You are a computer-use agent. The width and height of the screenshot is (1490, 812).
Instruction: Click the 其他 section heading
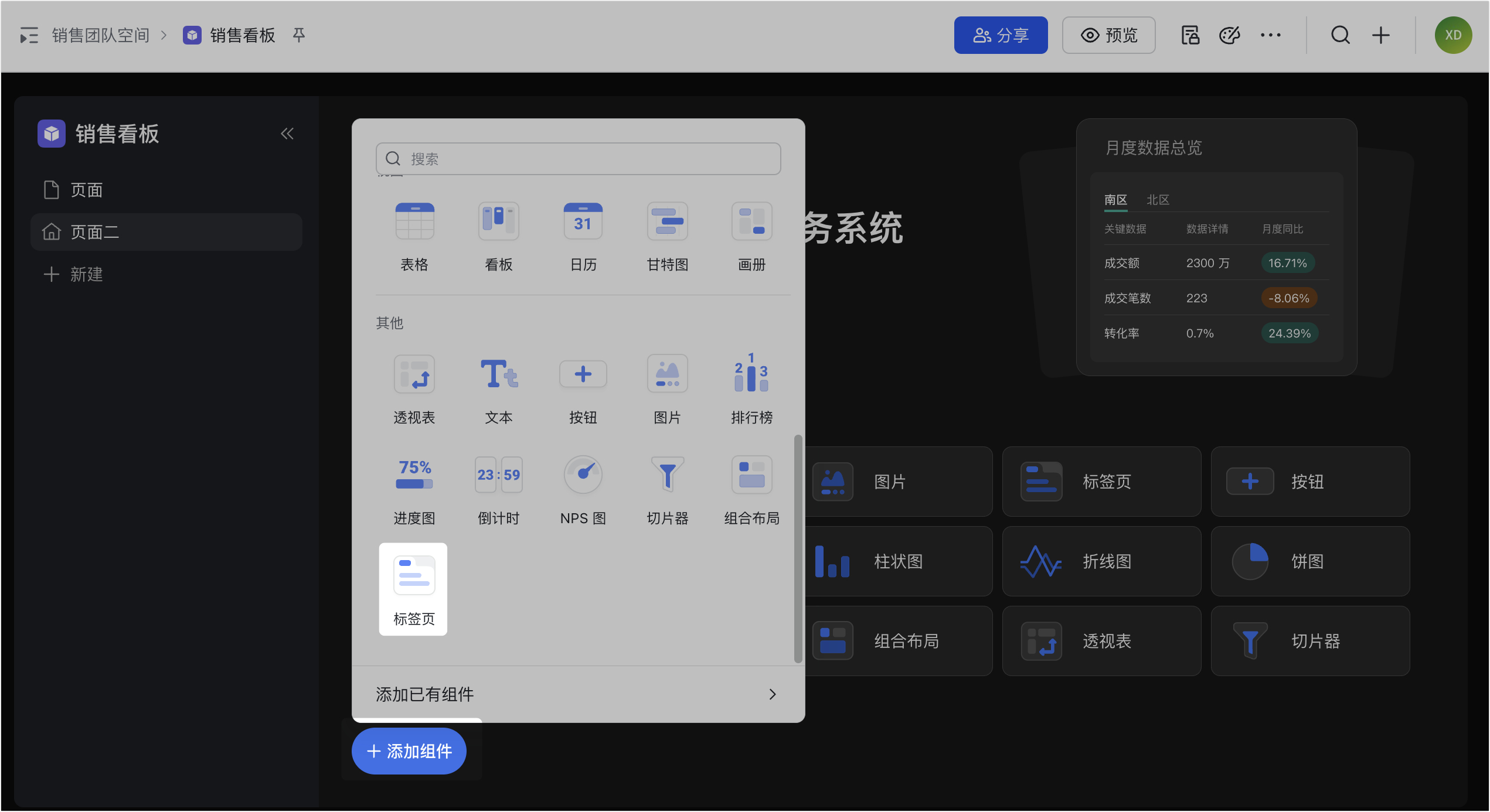tap(389, 323)
